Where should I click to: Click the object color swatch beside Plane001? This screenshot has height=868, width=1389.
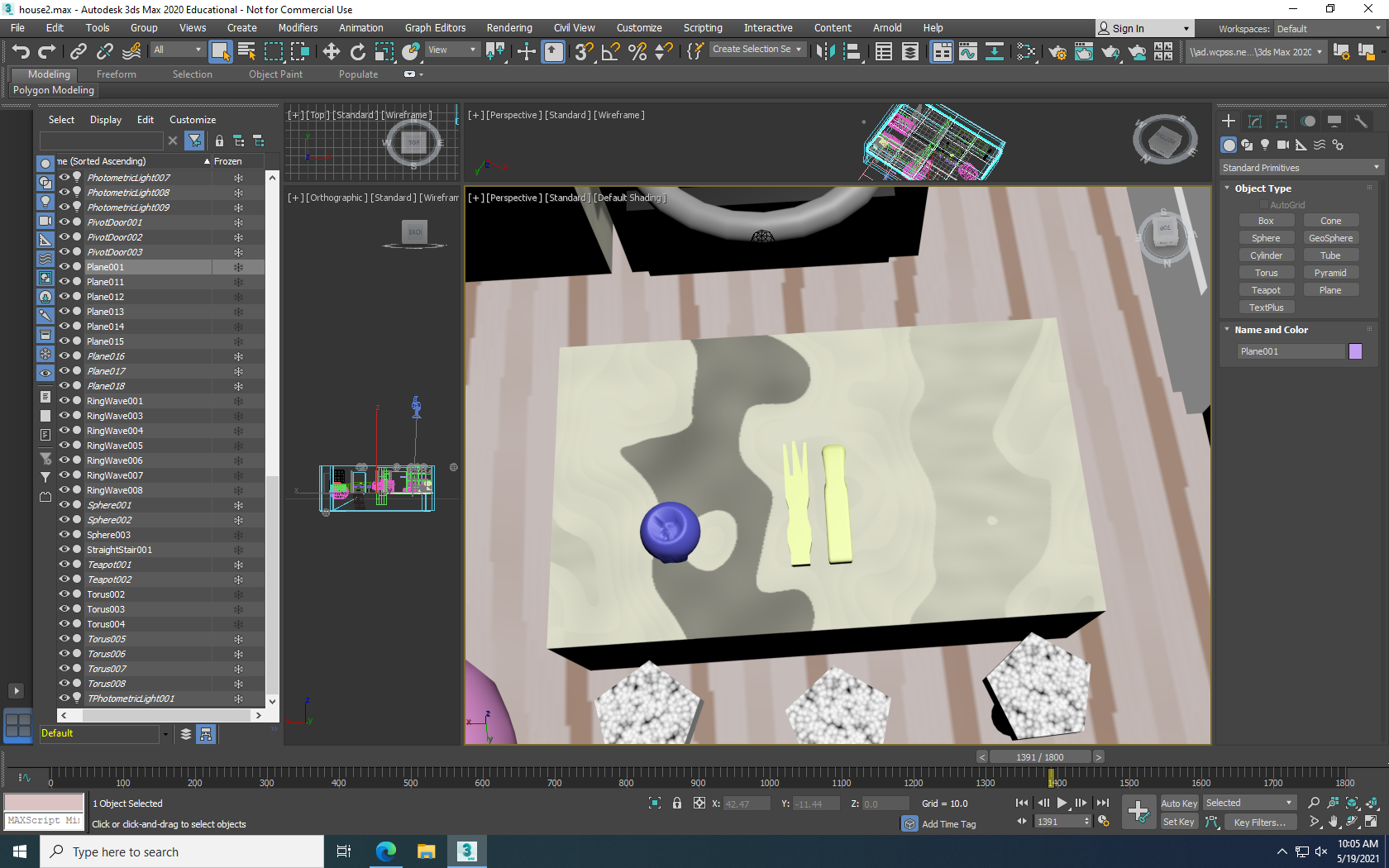[1355, 351]
